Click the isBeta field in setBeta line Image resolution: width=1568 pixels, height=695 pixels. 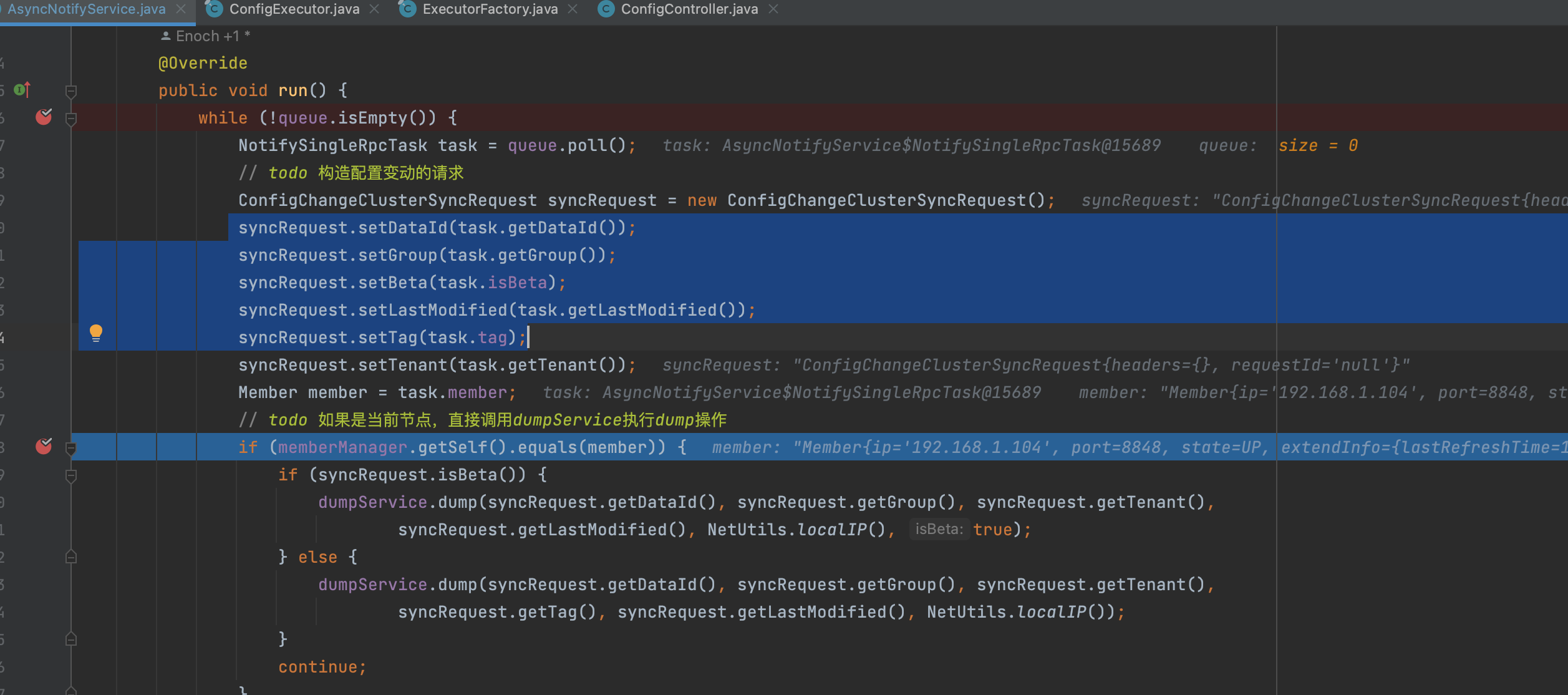click(517, 283)
